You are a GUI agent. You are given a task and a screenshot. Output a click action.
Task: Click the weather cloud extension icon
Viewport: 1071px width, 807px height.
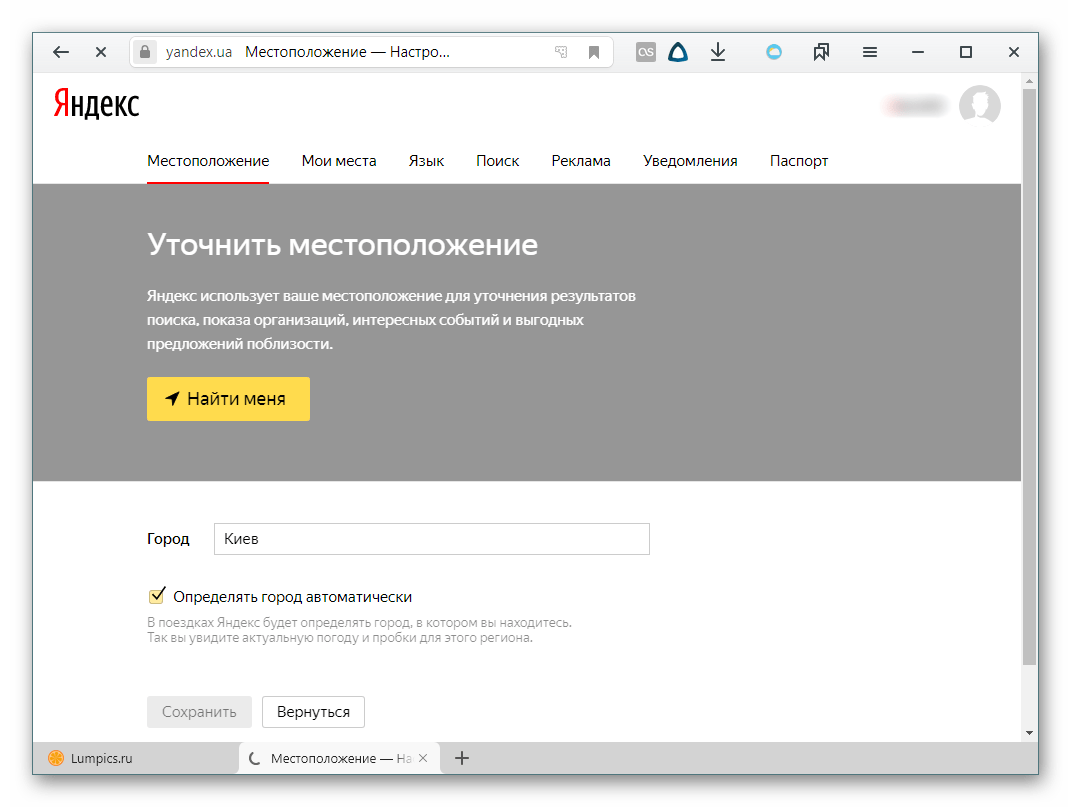(774, 53)
